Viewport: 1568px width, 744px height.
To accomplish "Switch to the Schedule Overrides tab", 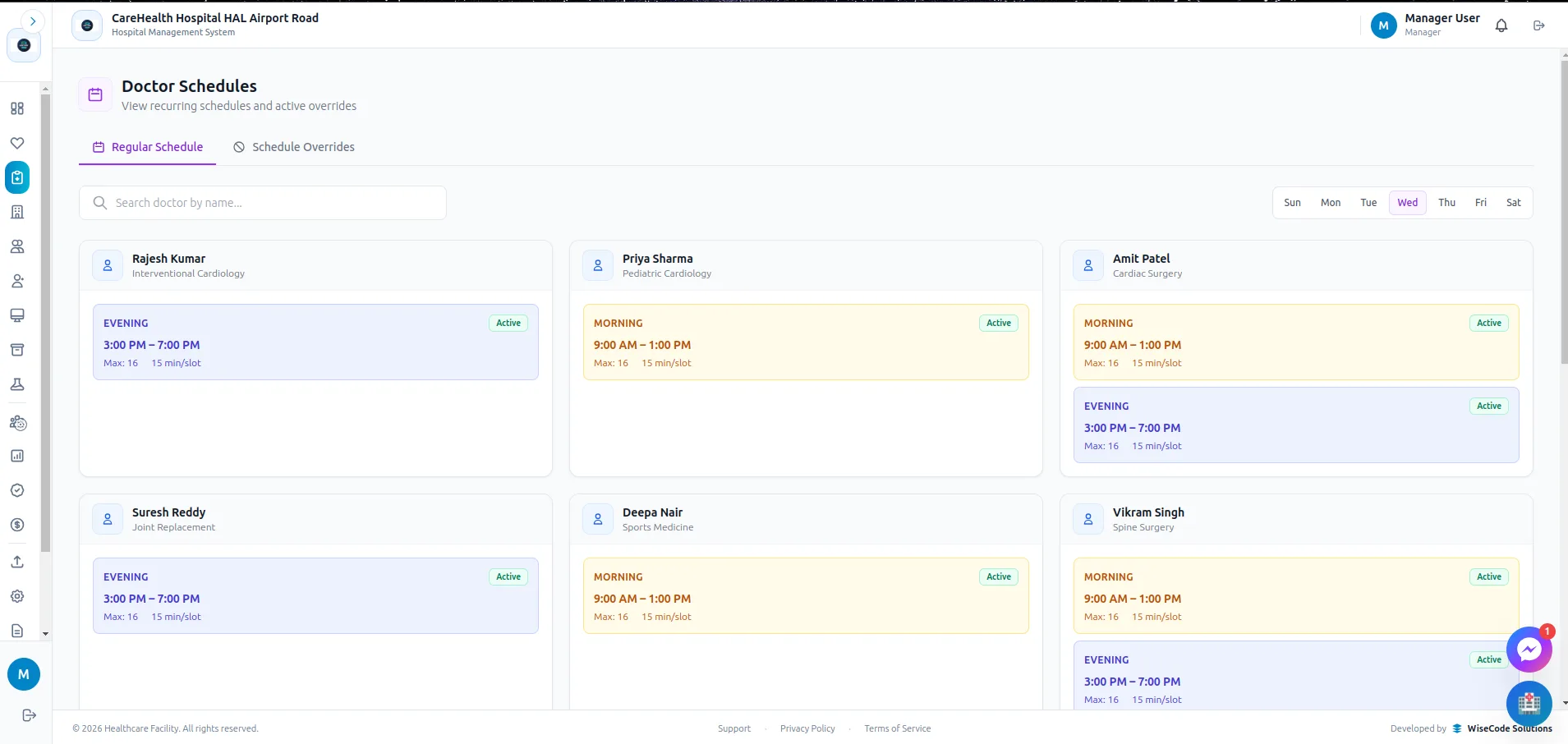I will (294, 147).
